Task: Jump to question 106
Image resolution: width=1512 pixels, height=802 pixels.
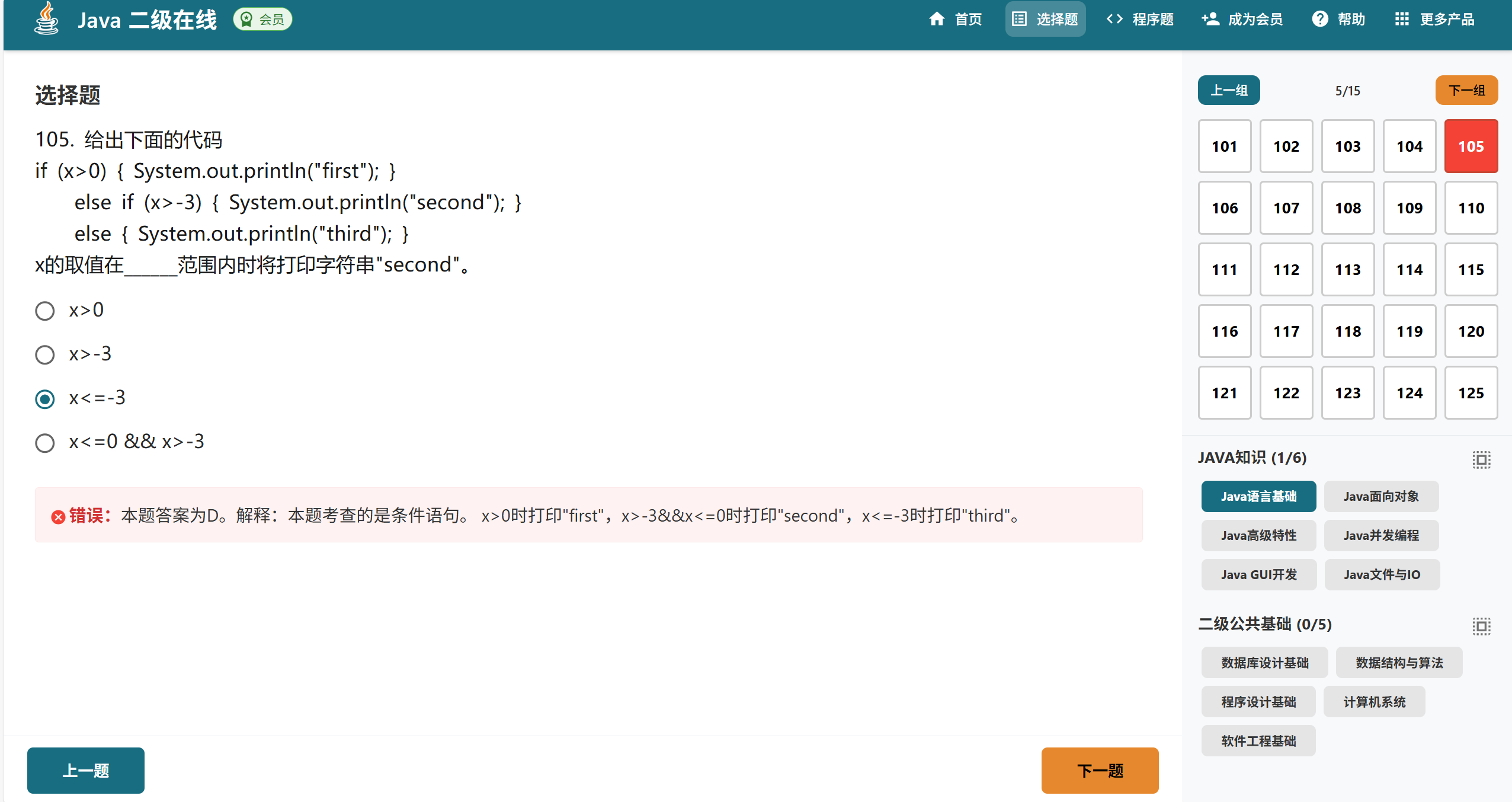Action: (x=1225, y=208)
